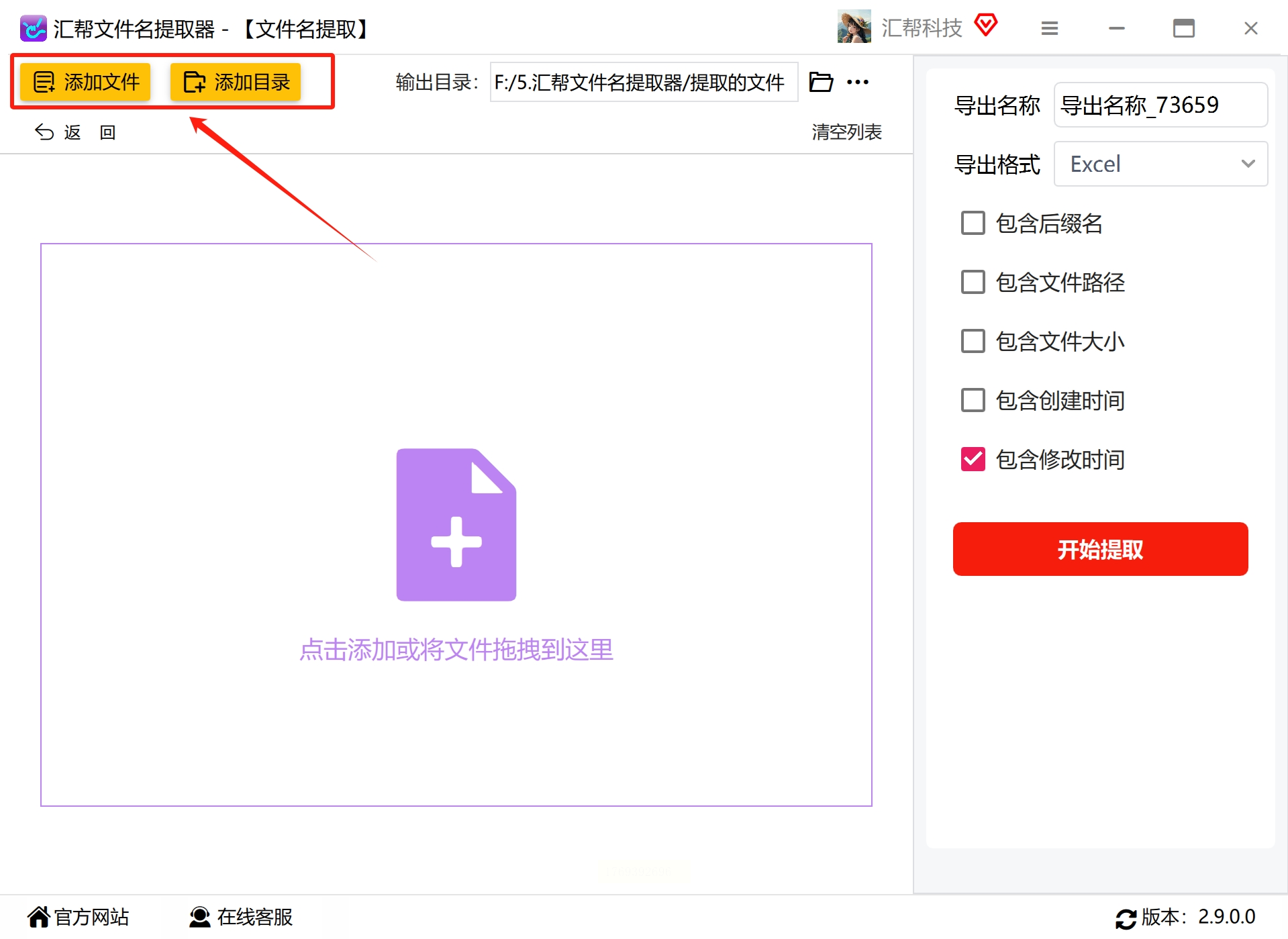Click the app logo icon in title bar

coord(34,29)
